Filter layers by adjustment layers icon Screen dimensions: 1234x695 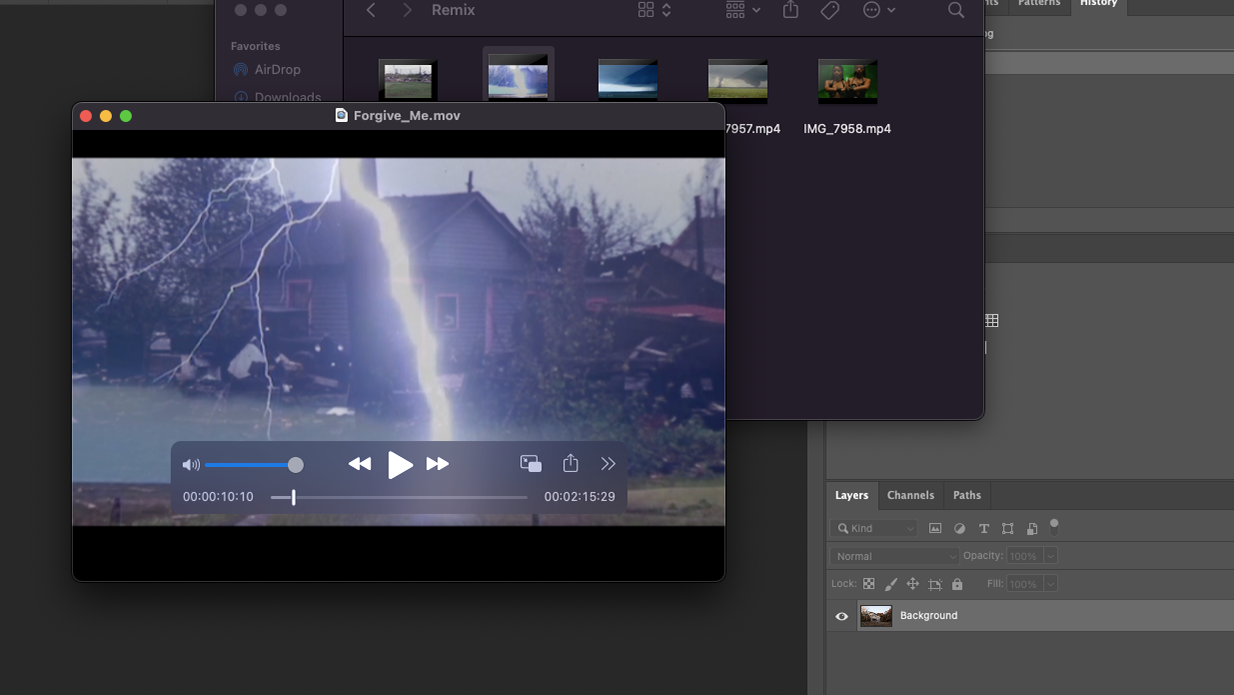pyautogui.click(x=960, y=528)
